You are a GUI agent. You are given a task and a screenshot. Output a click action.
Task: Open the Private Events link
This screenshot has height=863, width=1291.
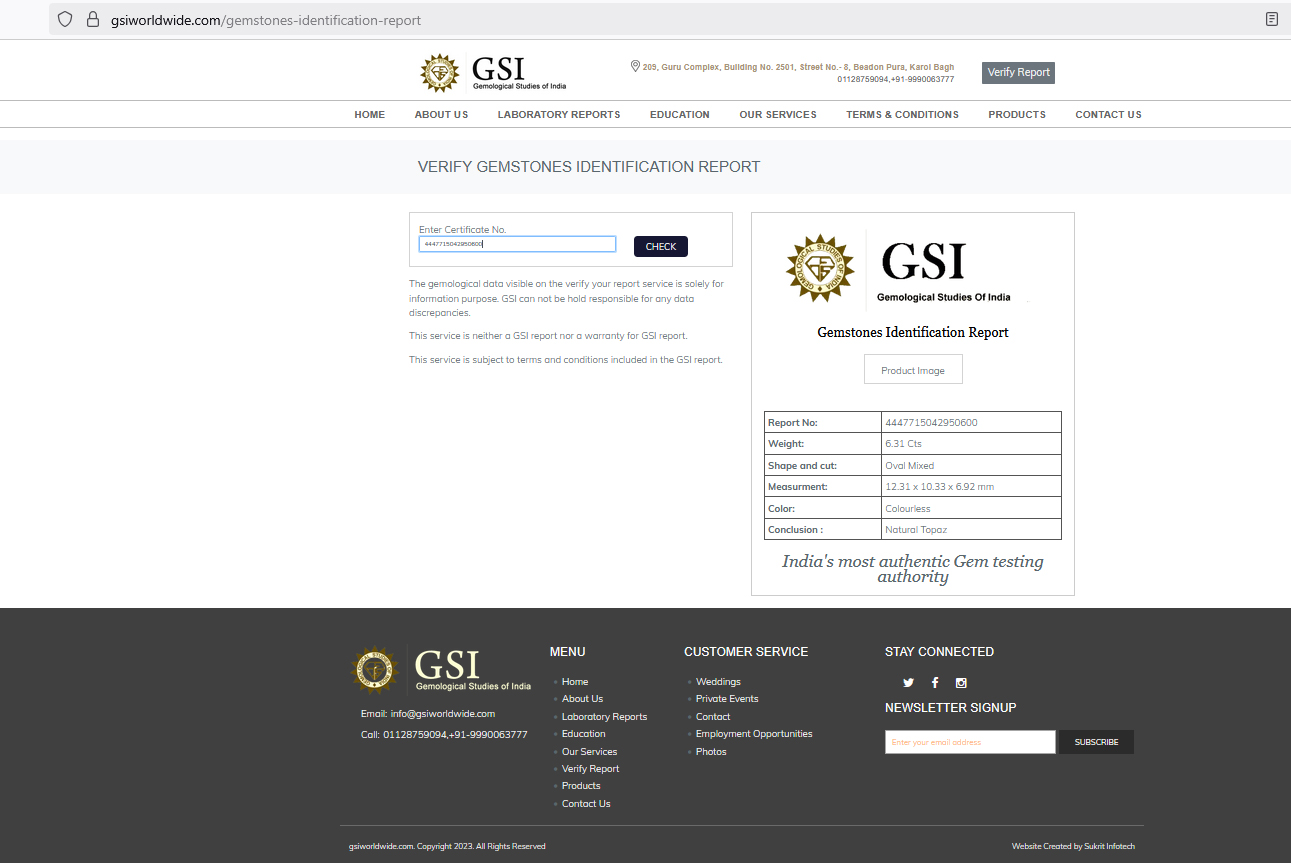(727, 699)
